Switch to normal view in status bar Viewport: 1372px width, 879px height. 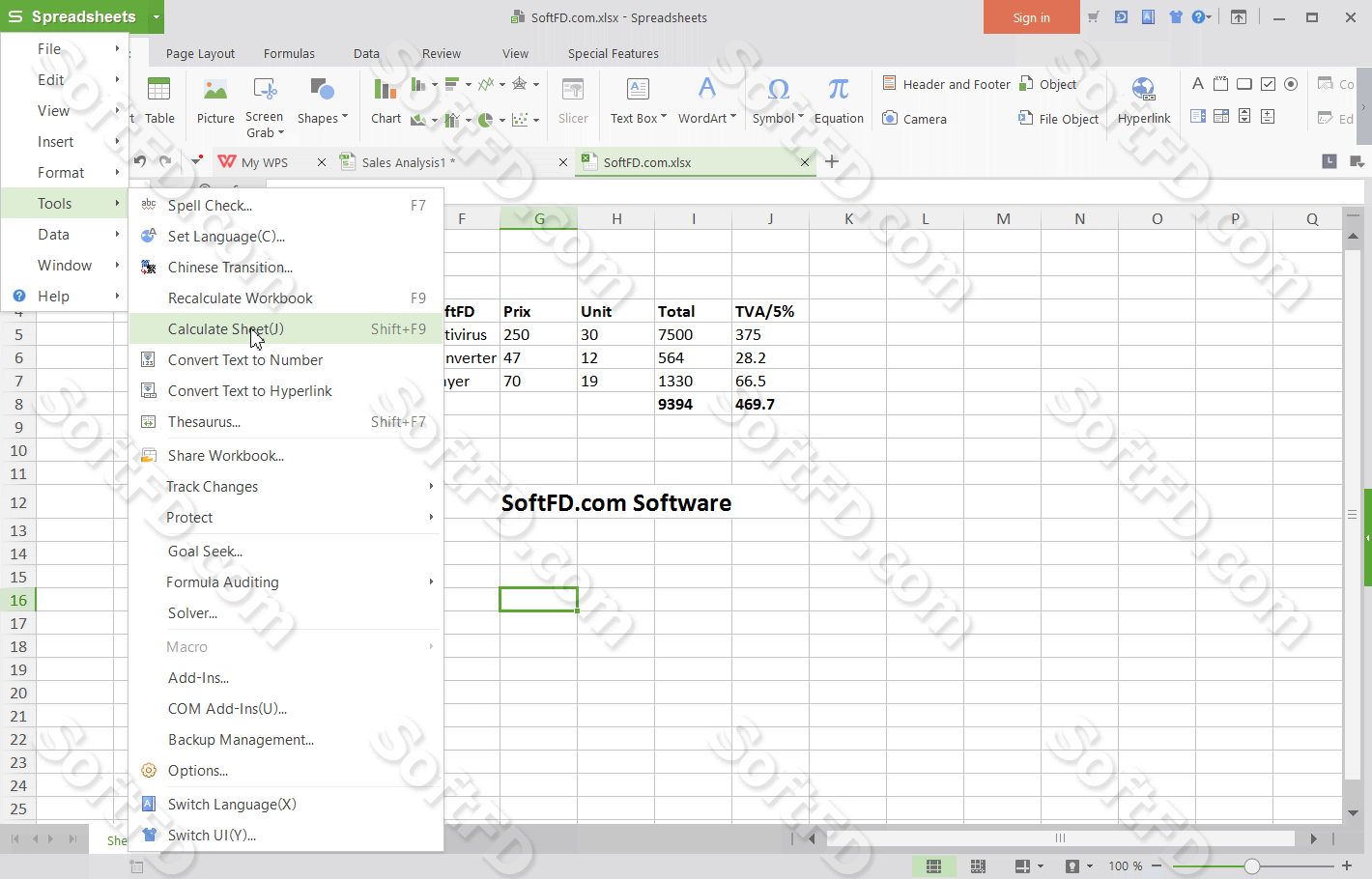(933, 866)
